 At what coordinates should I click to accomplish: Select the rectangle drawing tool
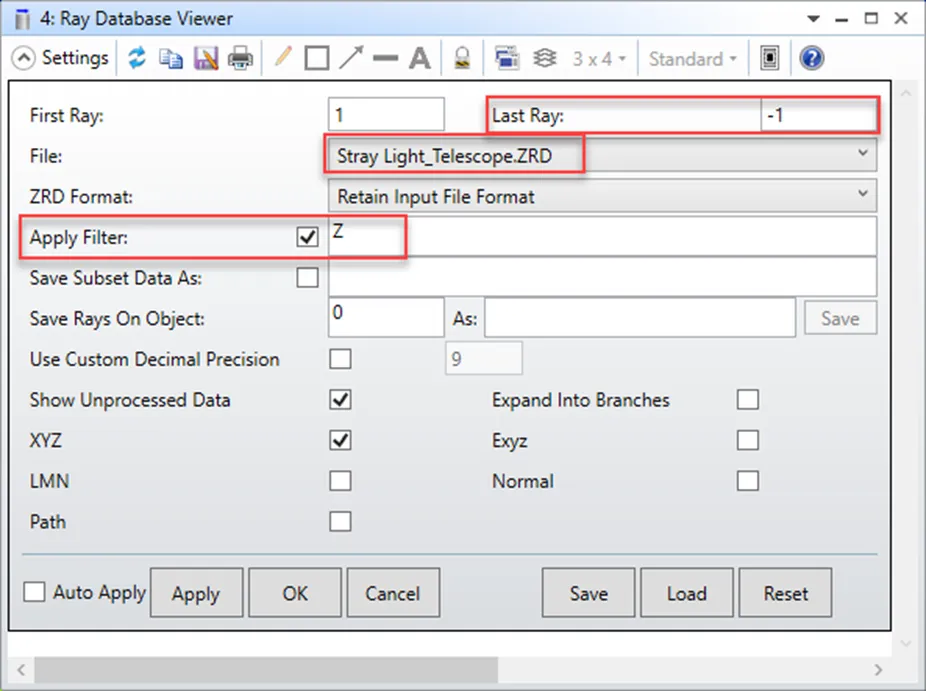(316, 58)
